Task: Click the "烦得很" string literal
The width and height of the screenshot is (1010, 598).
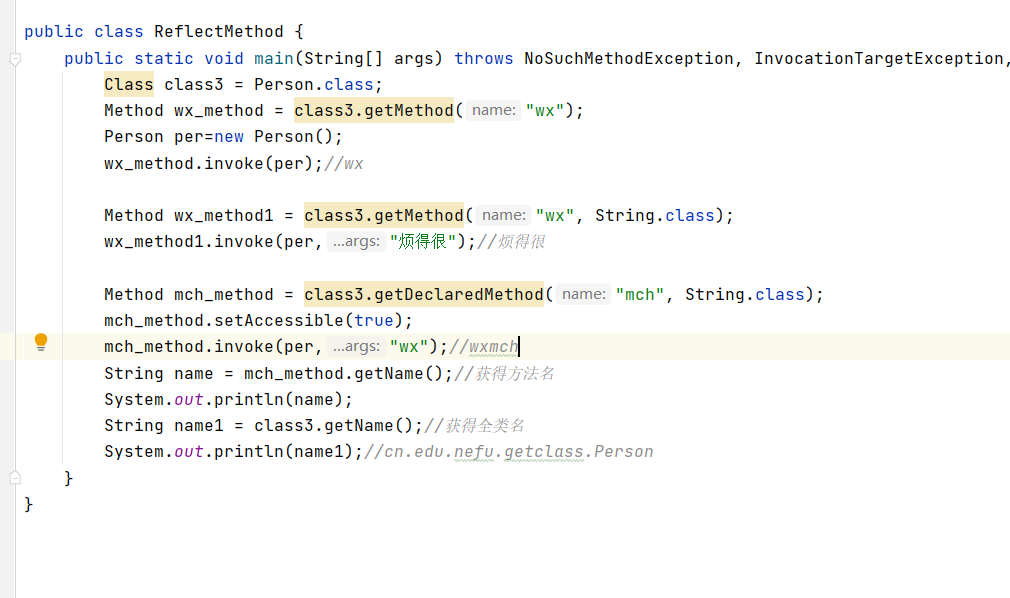Action: click(x=423, y=242)
